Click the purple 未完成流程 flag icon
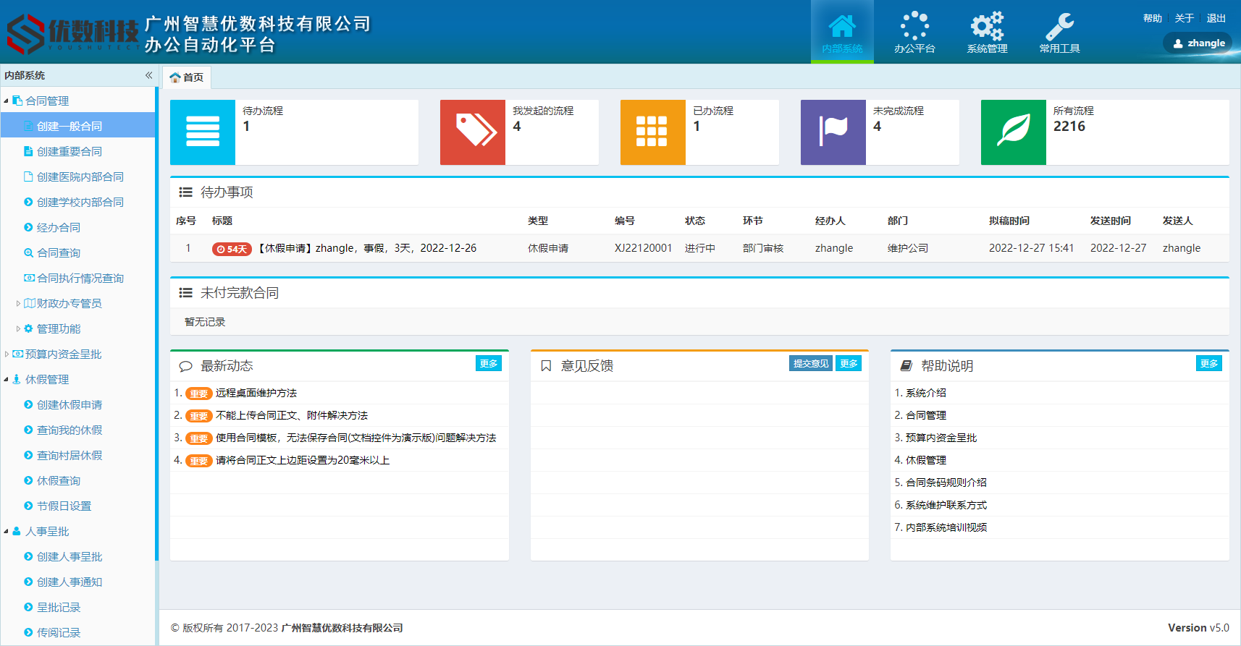 [833, 132]
